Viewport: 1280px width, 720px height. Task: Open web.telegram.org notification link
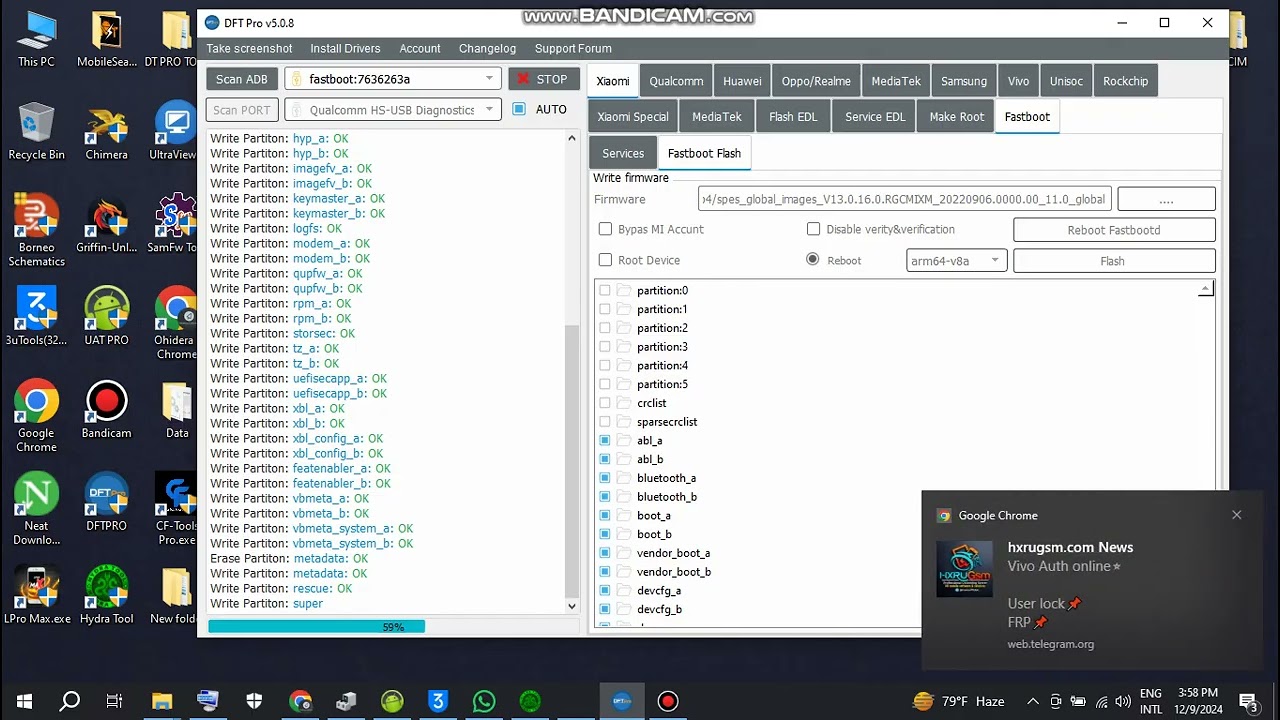pyautogui.click(x=1050, y=644)
